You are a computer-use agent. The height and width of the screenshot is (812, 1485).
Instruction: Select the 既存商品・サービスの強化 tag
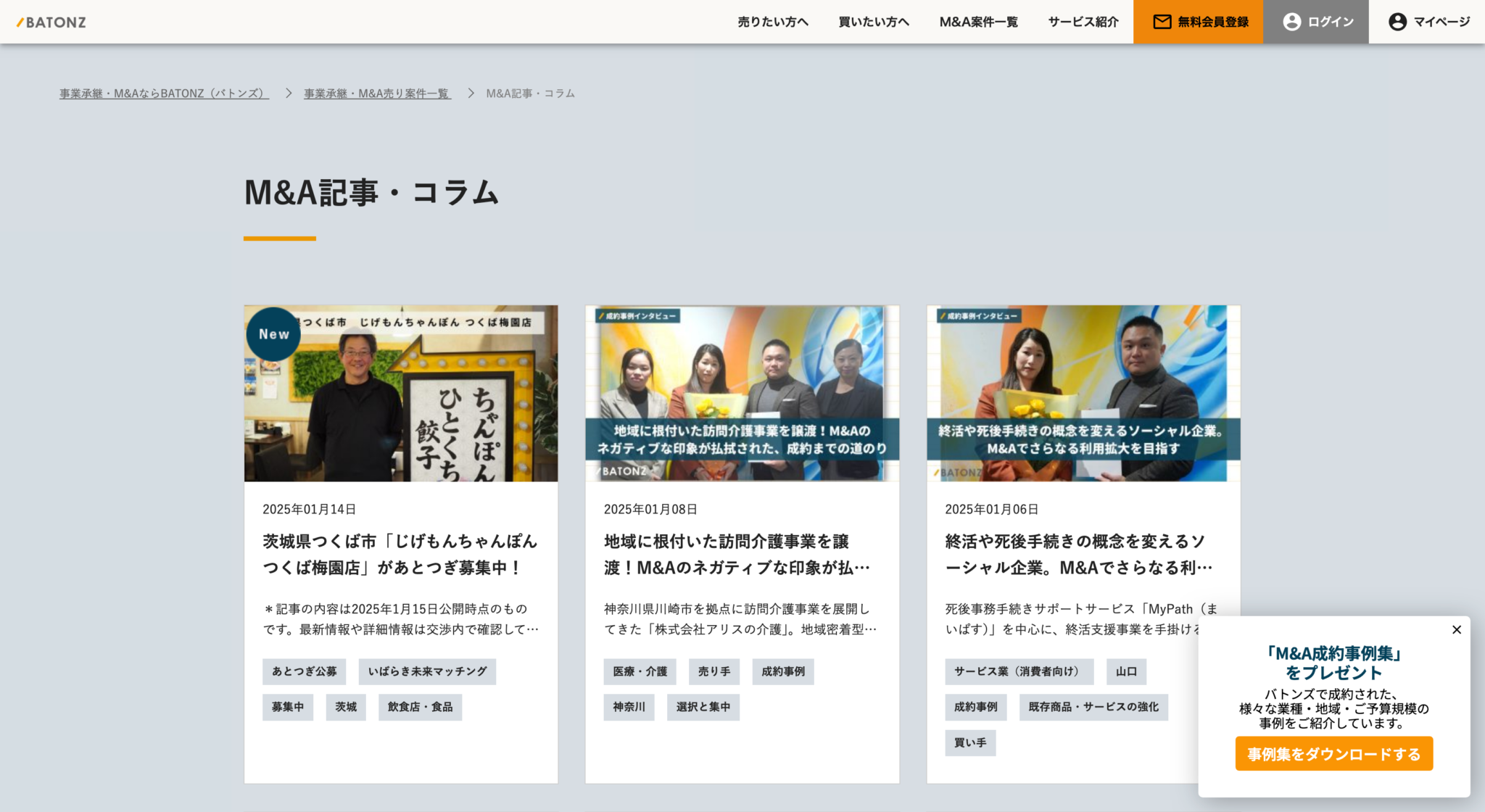(1093, 707)
